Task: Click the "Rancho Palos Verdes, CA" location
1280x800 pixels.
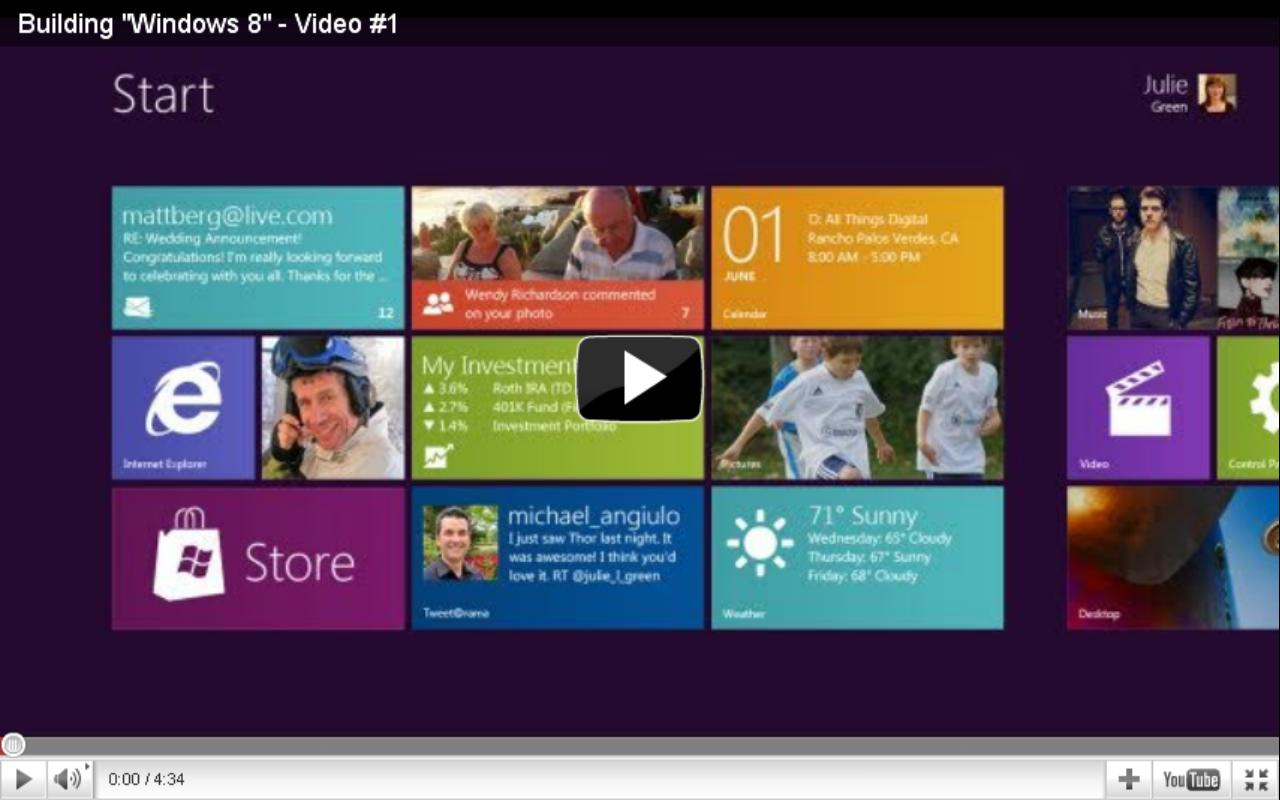Action: point(883,238)
